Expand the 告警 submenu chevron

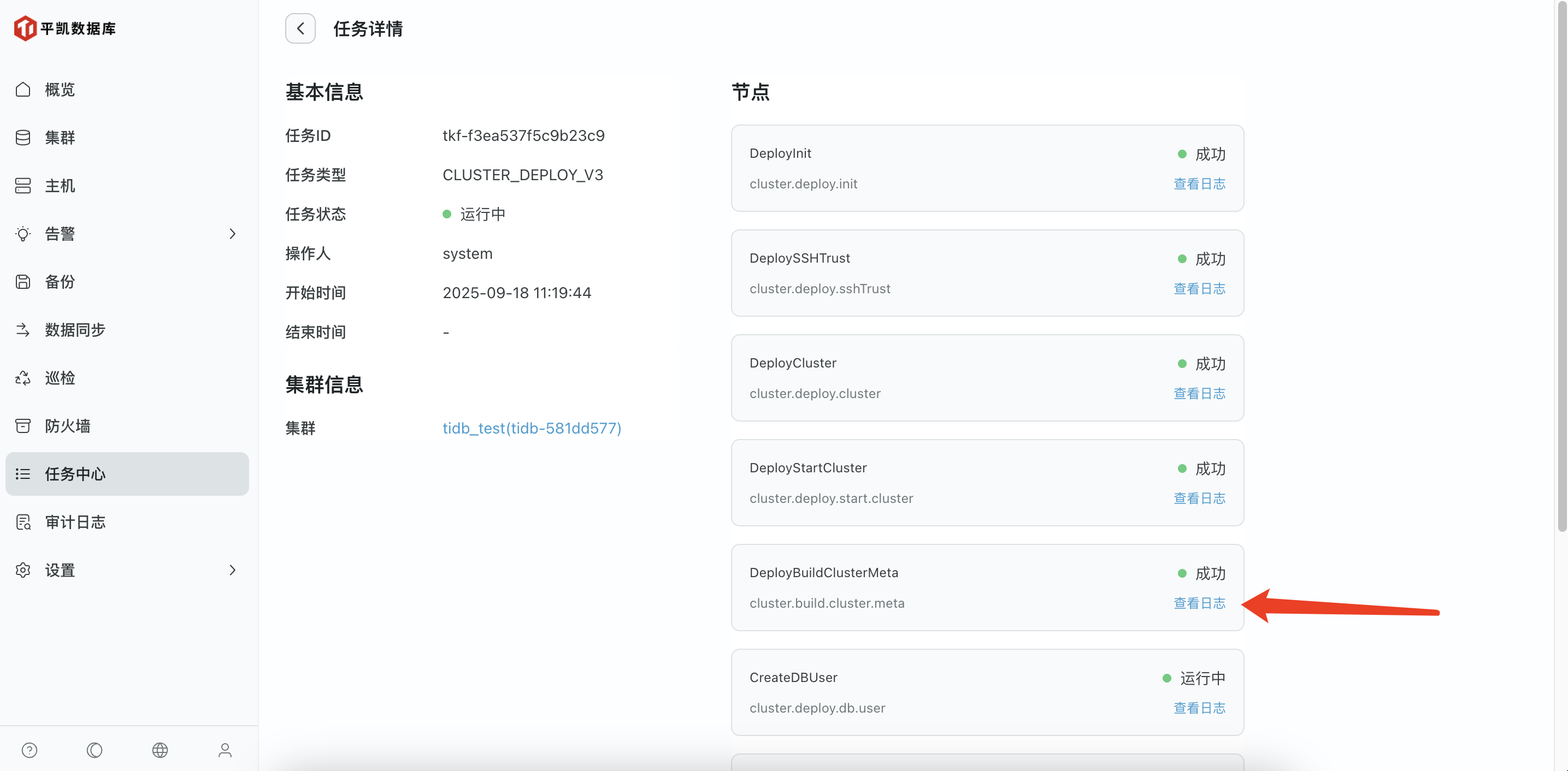(x=232, y=234)
